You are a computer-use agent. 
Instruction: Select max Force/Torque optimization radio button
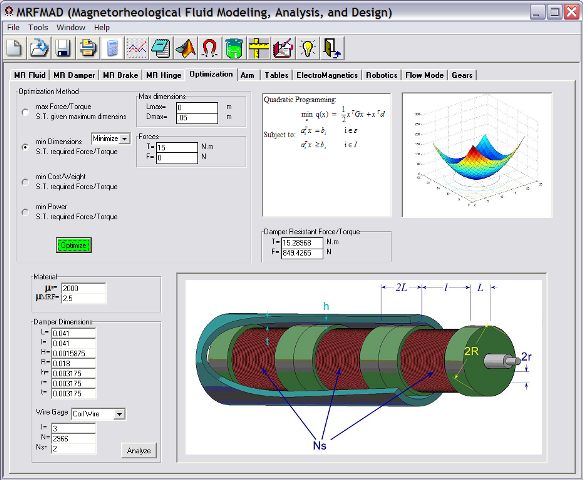pyautogui.click(x=25, y=112)
